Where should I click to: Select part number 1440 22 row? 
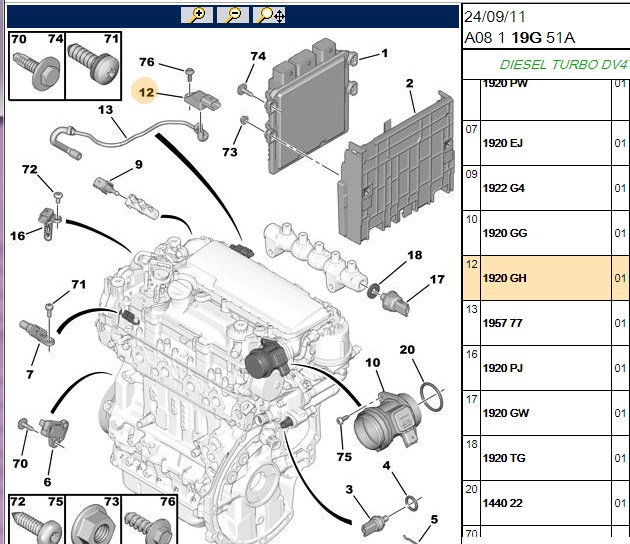(x=546, y=503)
